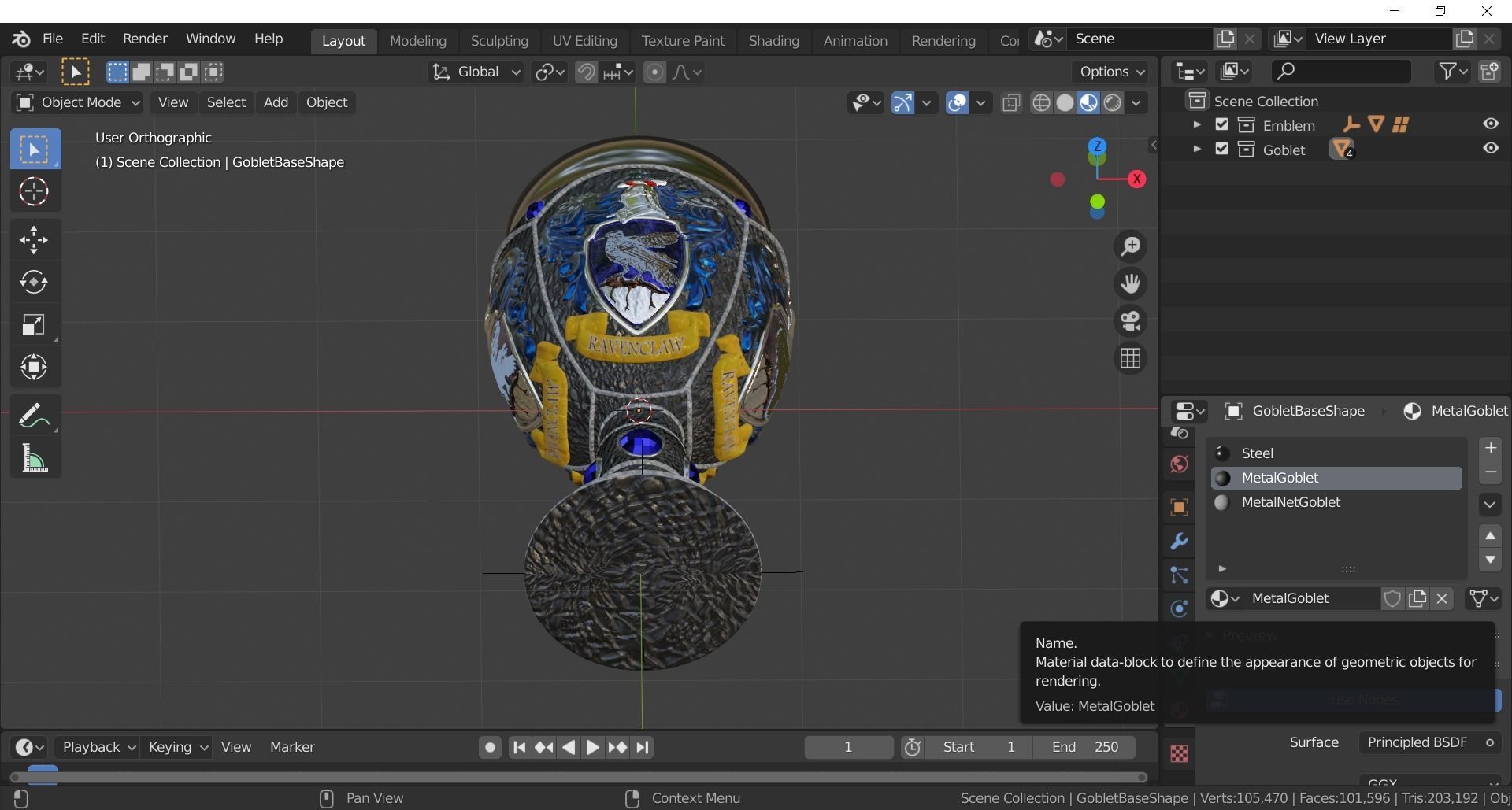Expand the Goblet collection
This screenshot has height=810, width=1512.
click(x=1196, y=149)
